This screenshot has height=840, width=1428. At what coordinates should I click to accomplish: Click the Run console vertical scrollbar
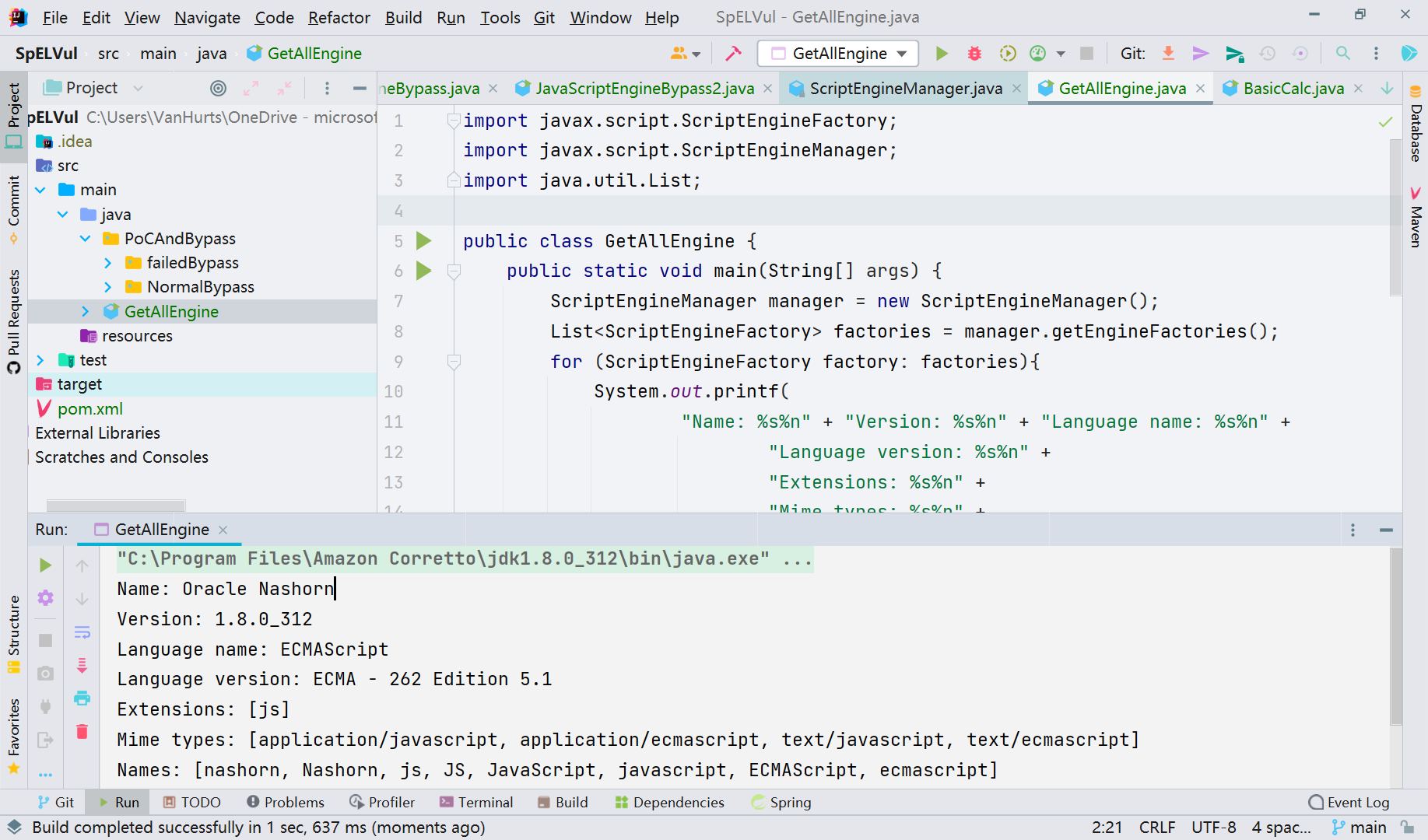[1396, 638]
